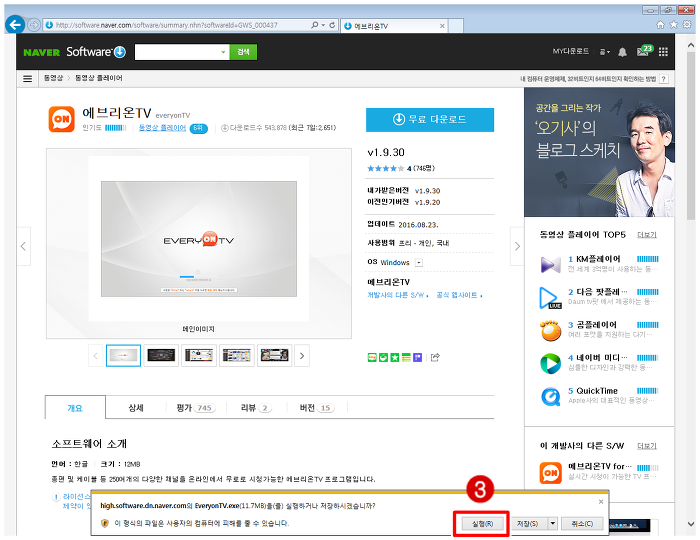Click 더보기 next to 이 개발사의 다른 S/W
700x540 pixels.
647,446
